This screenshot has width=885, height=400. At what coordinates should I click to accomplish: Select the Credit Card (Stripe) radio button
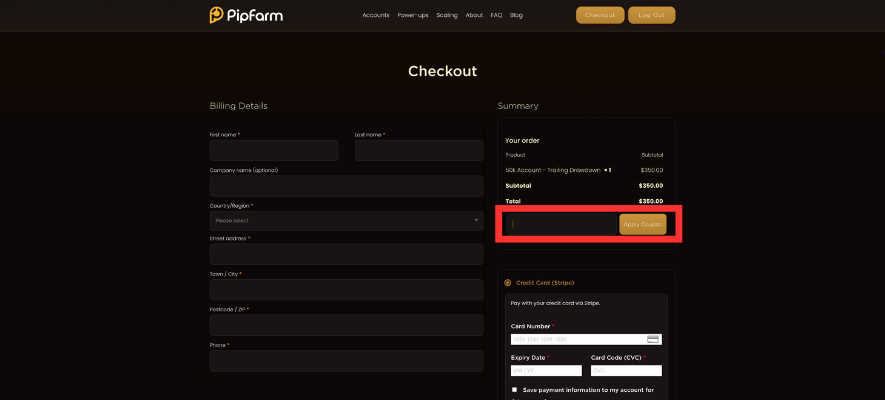[508, 283]
